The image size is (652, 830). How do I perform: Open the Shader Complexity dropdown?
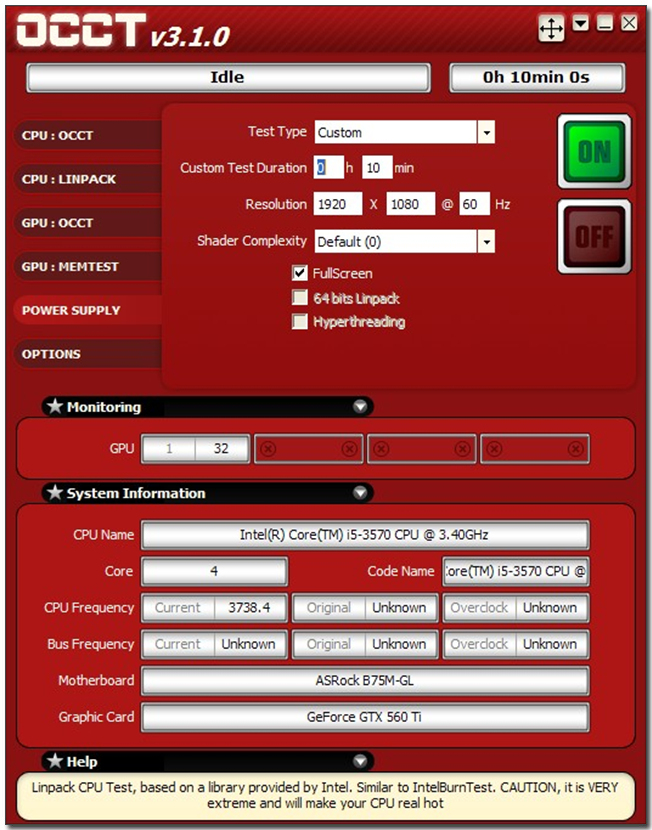pyautogui.click(x=486, y=242)
